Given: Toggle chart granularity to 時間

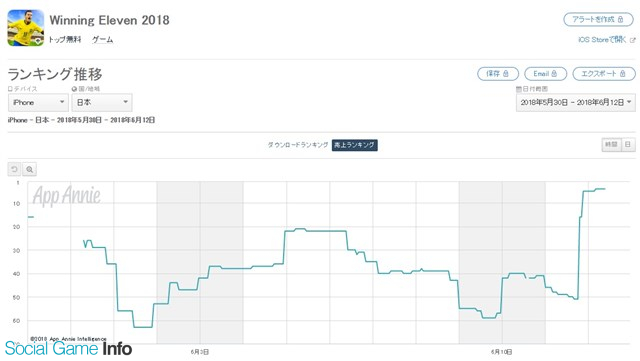Looking at the screenshot, I should 611,145.
